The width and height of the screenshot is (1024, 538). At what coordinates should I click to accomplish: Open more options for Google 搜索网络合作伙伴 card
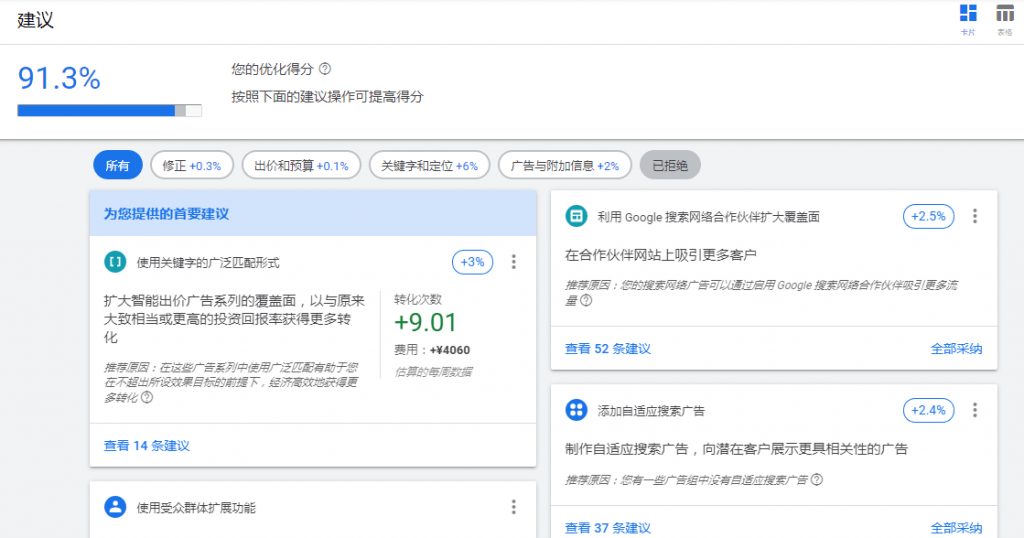click(x=975, y=216)
